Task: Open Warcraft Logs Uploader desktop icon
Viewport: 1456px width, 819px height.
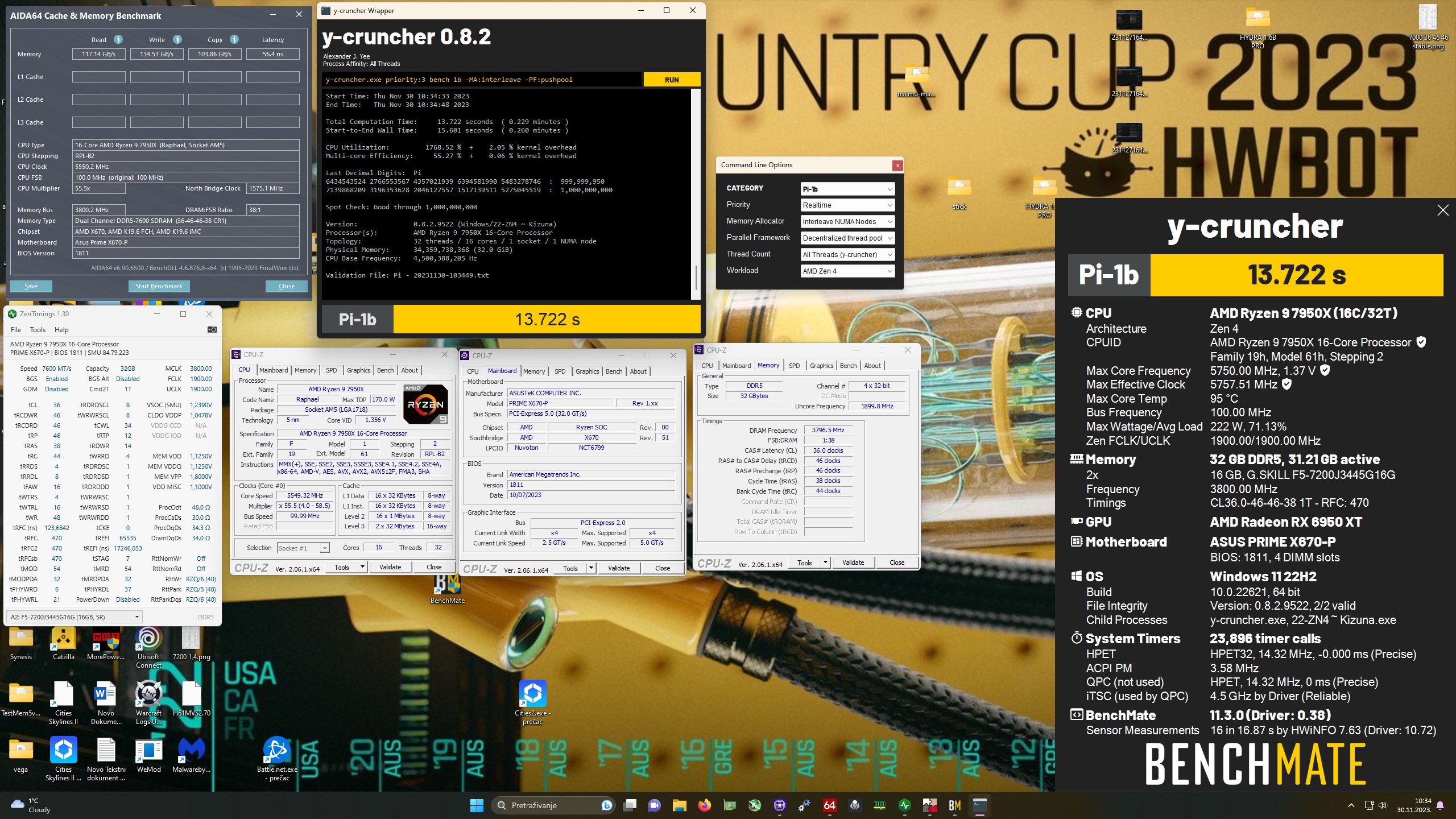Action: tap(149, 703)
